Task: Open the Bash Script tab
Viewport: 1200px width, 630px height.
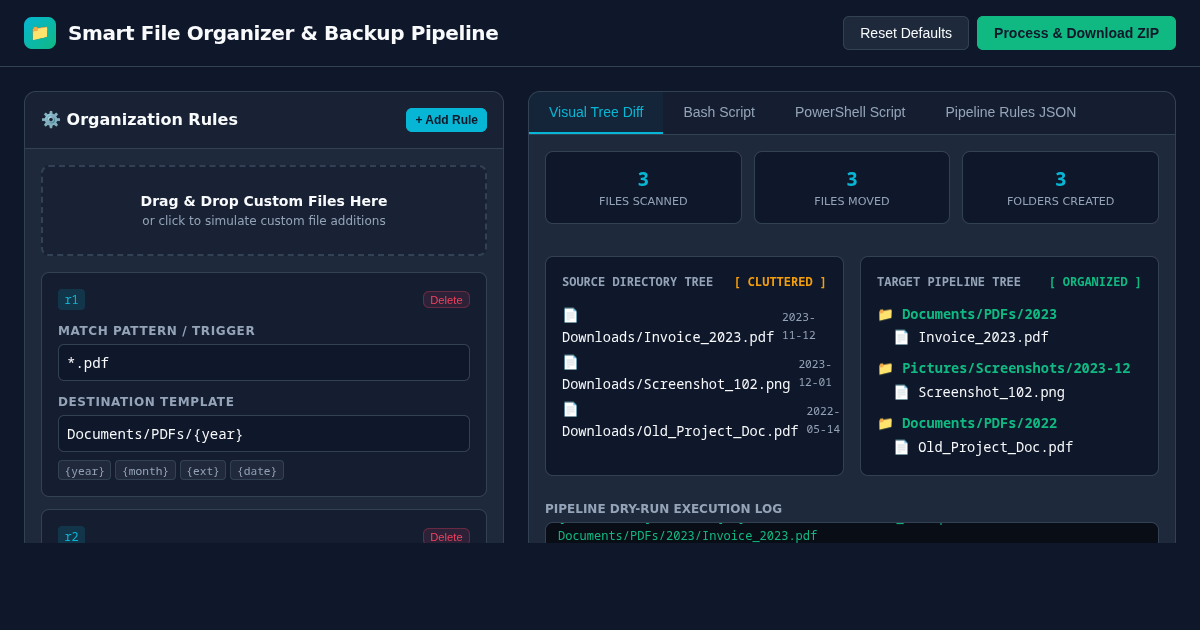Action: pyautogui.click(x=719, y=112)
